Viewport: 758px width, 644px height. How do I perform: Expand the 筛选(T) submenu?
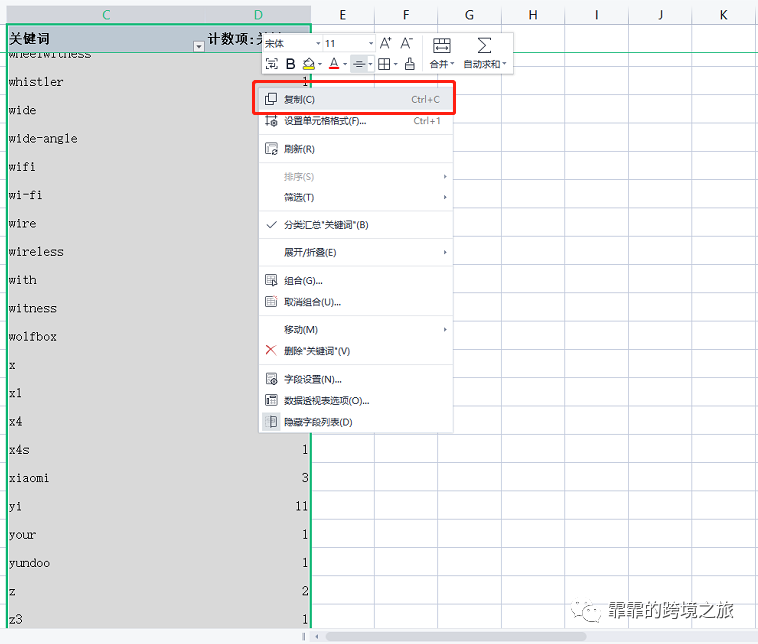coord(356,197)
